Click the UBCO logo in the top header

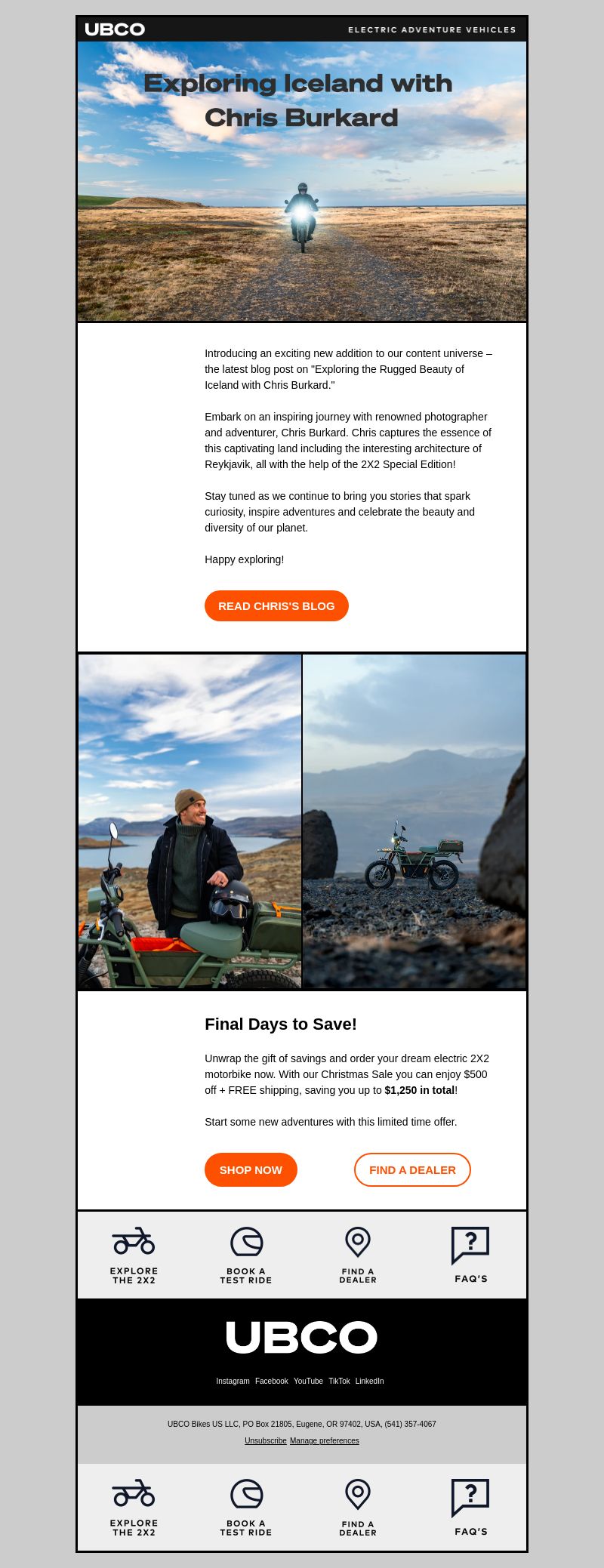(x=115, y=29)
